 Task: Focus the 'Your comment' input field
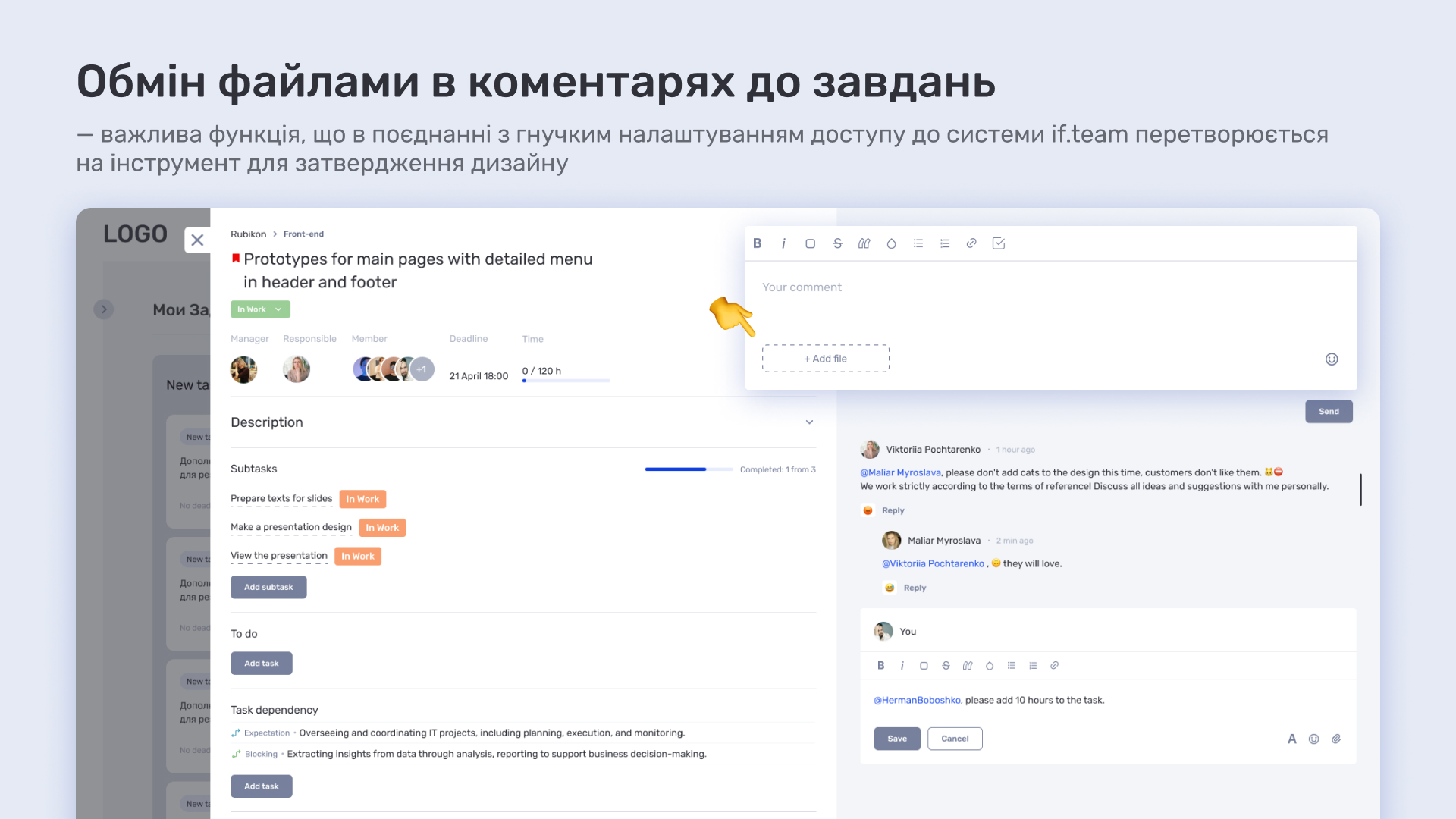1051,287
